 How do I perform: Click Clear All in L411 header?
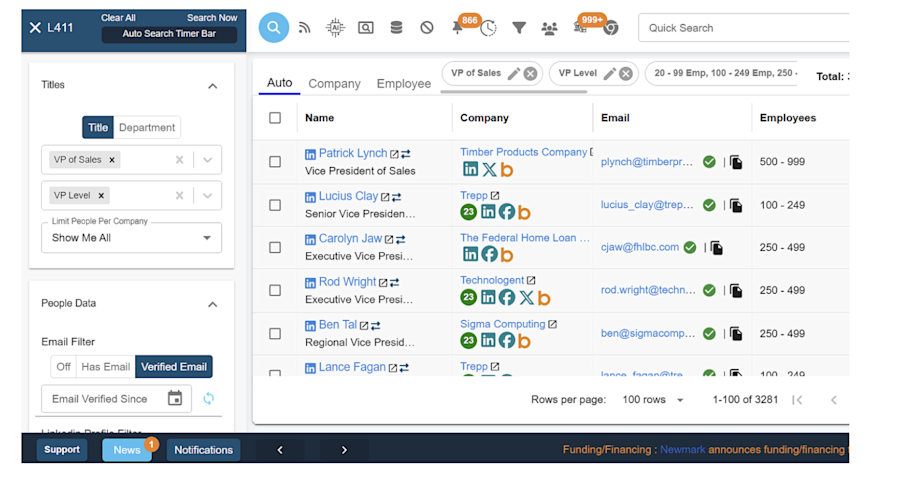[x=118, y=18]
